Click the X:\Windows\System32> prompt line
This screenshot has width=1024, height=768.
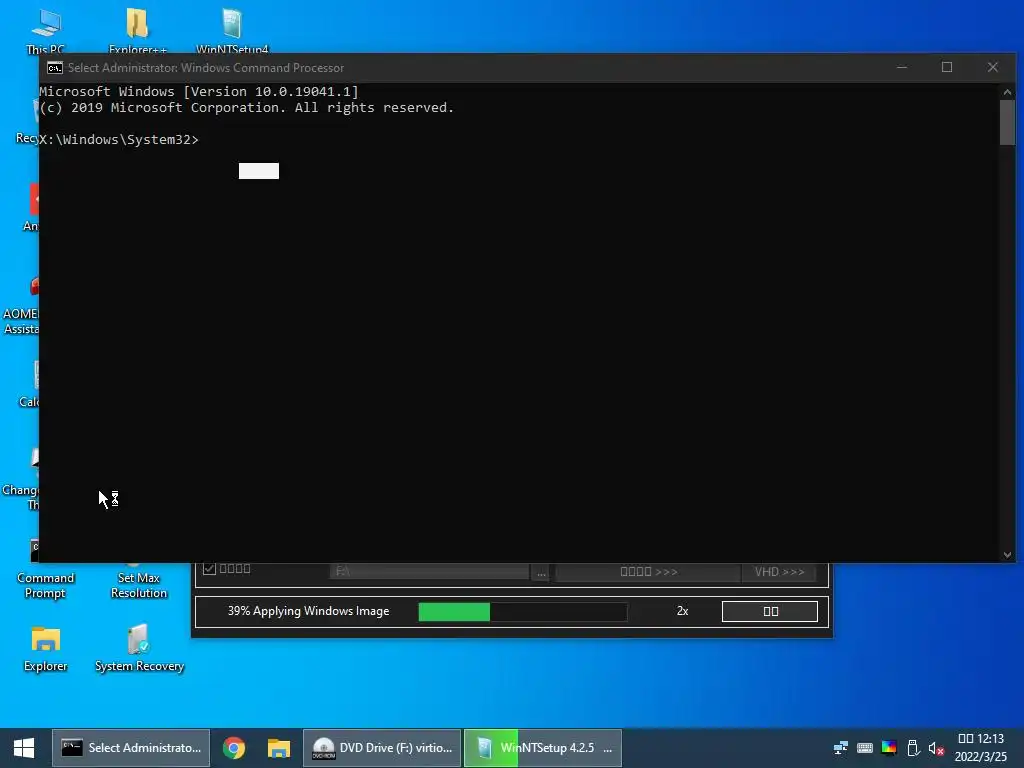[119, 139]
